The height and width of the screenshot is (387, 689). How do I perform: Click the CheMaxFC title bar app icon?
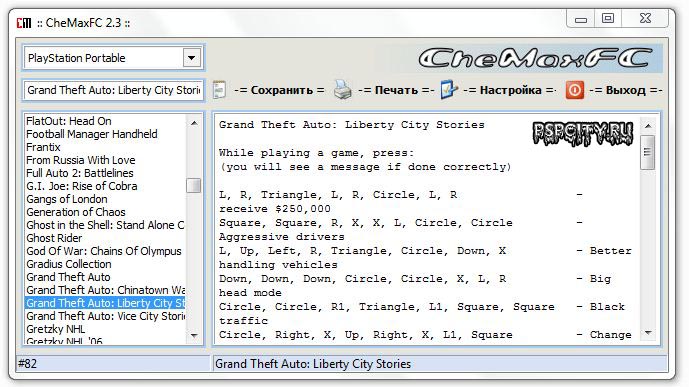[x=24, y=23]
